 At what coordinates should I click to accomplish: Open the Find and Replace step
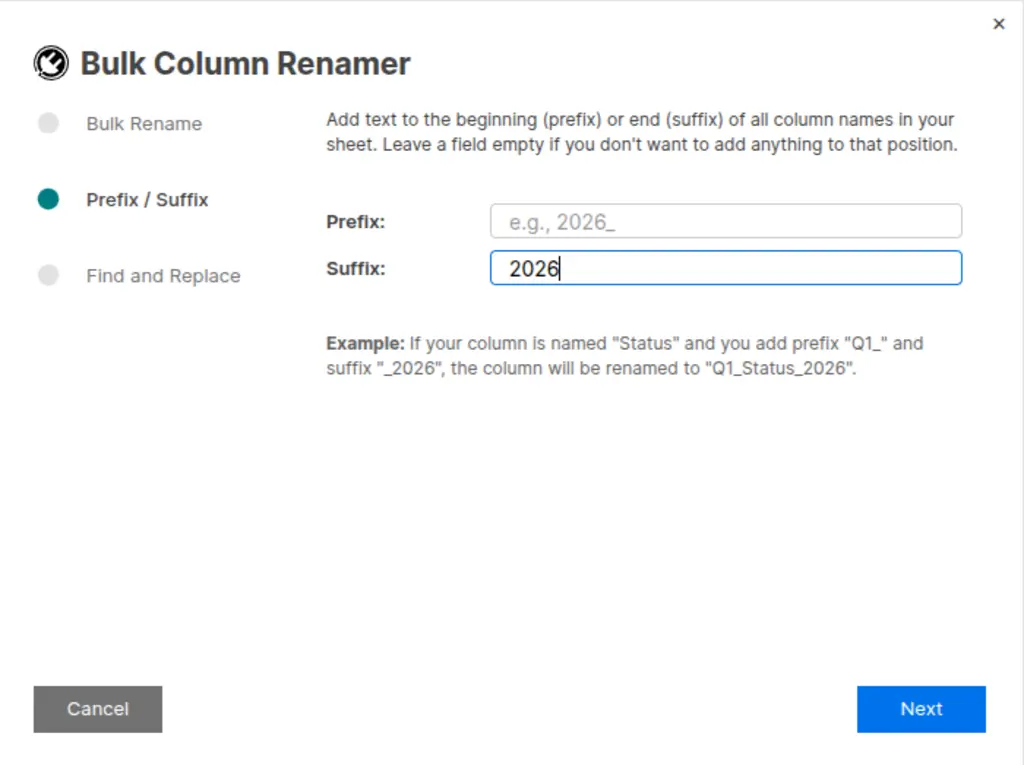pyautogui.click(x=163, y=276)
